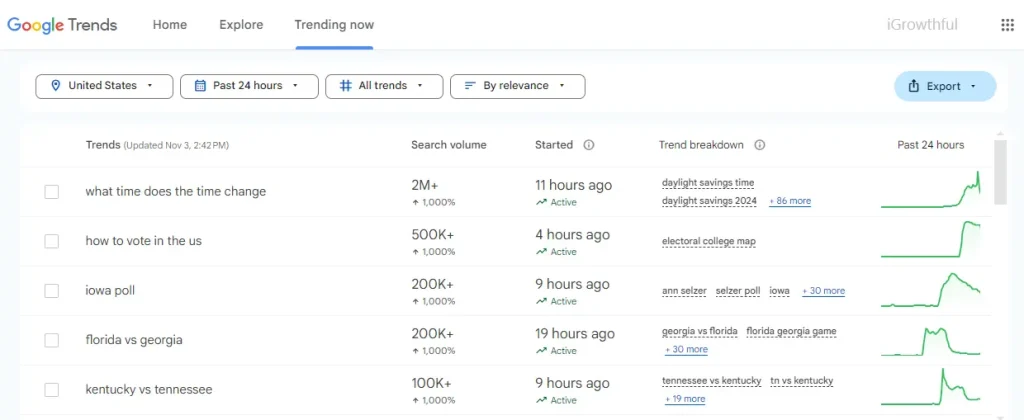Open the florida georgia game query
The width and height of the screenshot is (1024, 420).
pos(792,332)
